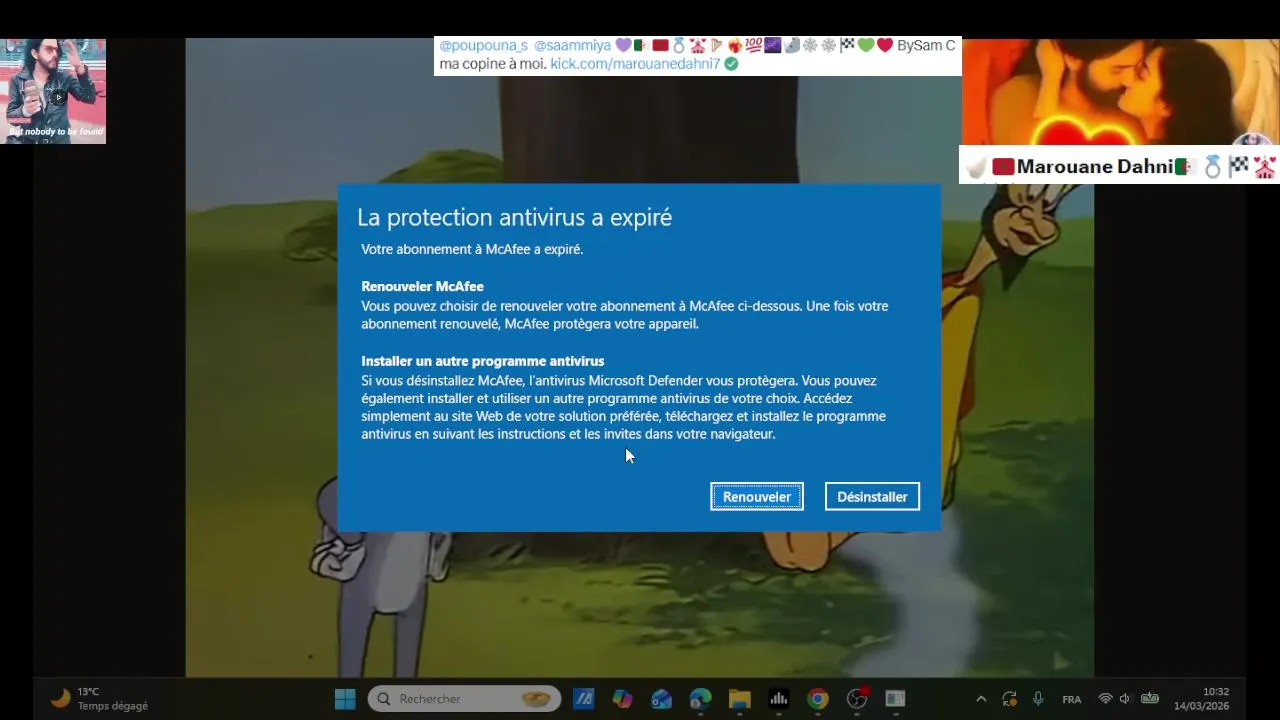Open OBS Studio from taskbar
Viewport: 1280px width, 720px height.
tap(857, 699)
